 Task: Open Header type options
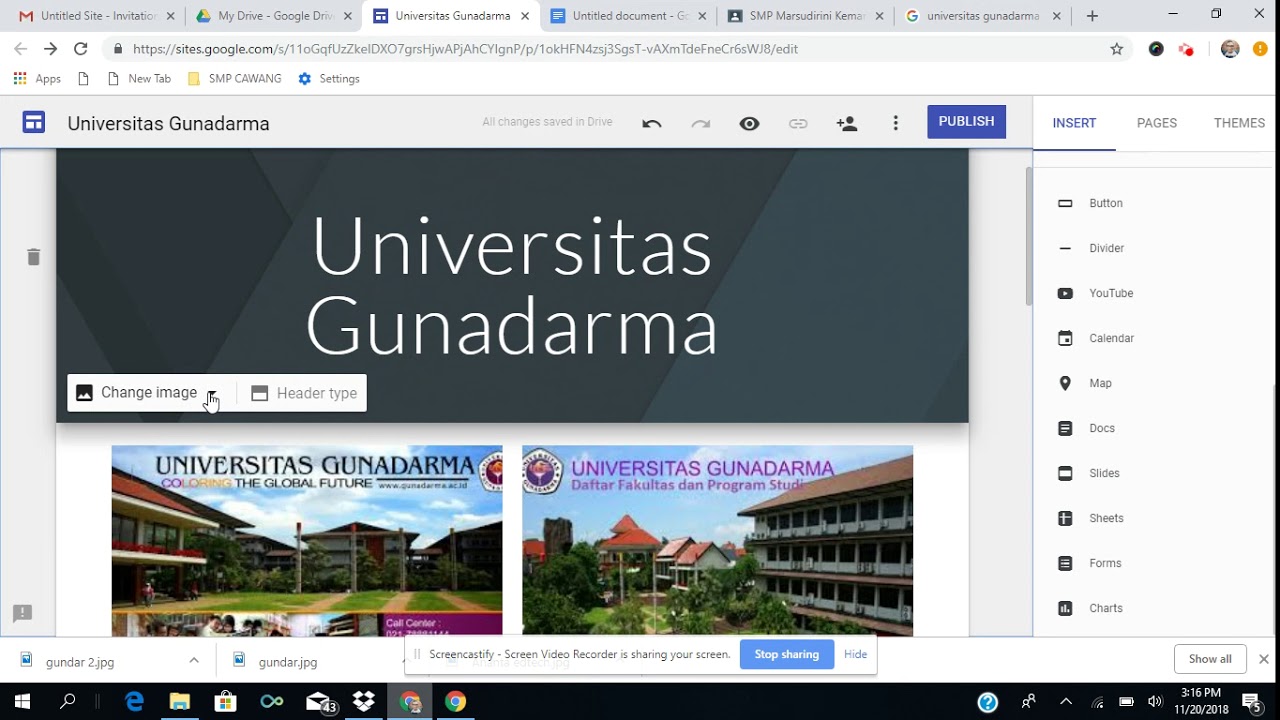pyautogui.click(x=303, y=393)
